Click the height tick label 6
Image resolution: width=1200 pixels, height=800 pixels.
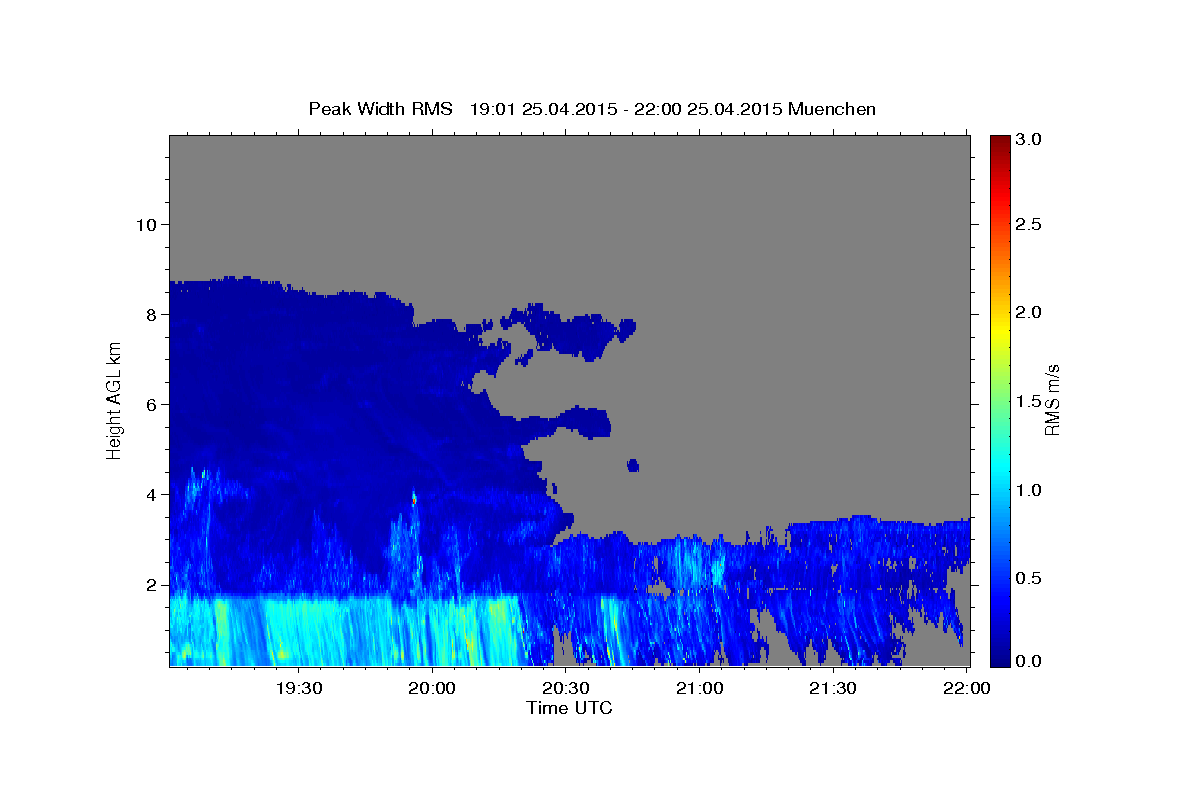[150, 404]
